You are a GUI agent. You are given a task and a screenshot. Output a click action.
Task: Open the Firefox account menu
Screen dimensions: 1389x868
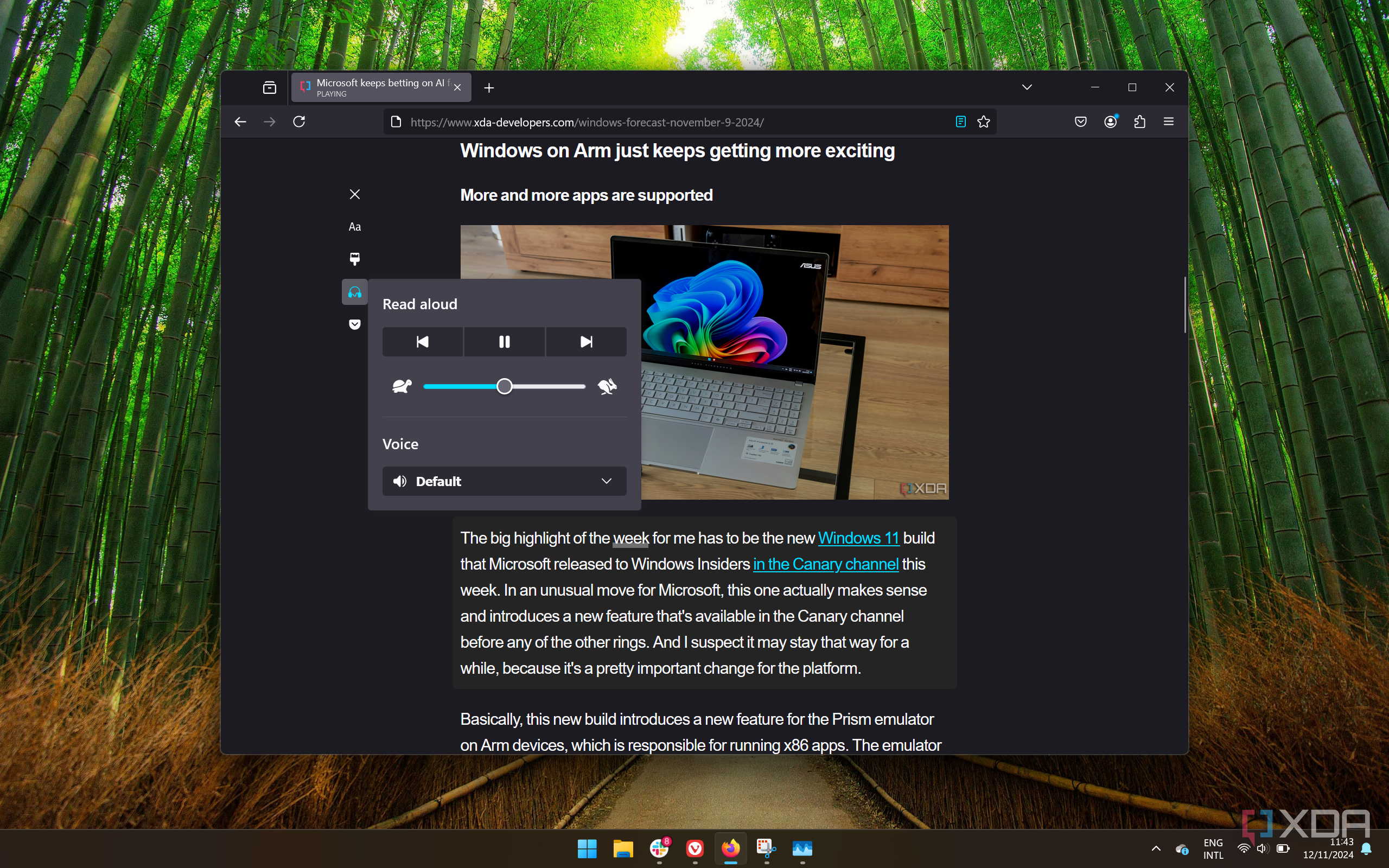point(1111,122)
